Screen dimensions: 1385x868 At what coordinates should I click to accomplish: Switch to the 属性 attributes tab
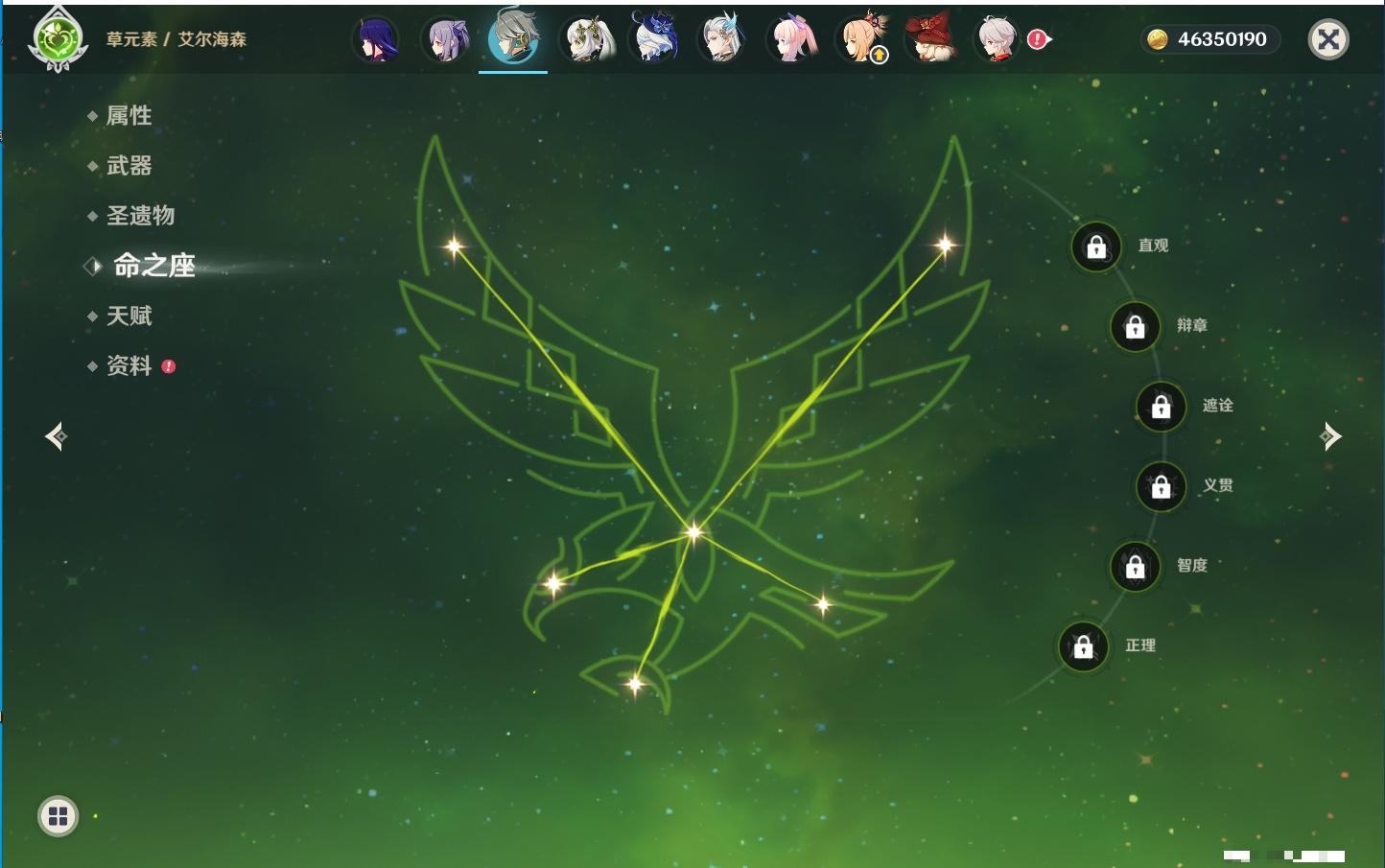click(x=129, y=116)
